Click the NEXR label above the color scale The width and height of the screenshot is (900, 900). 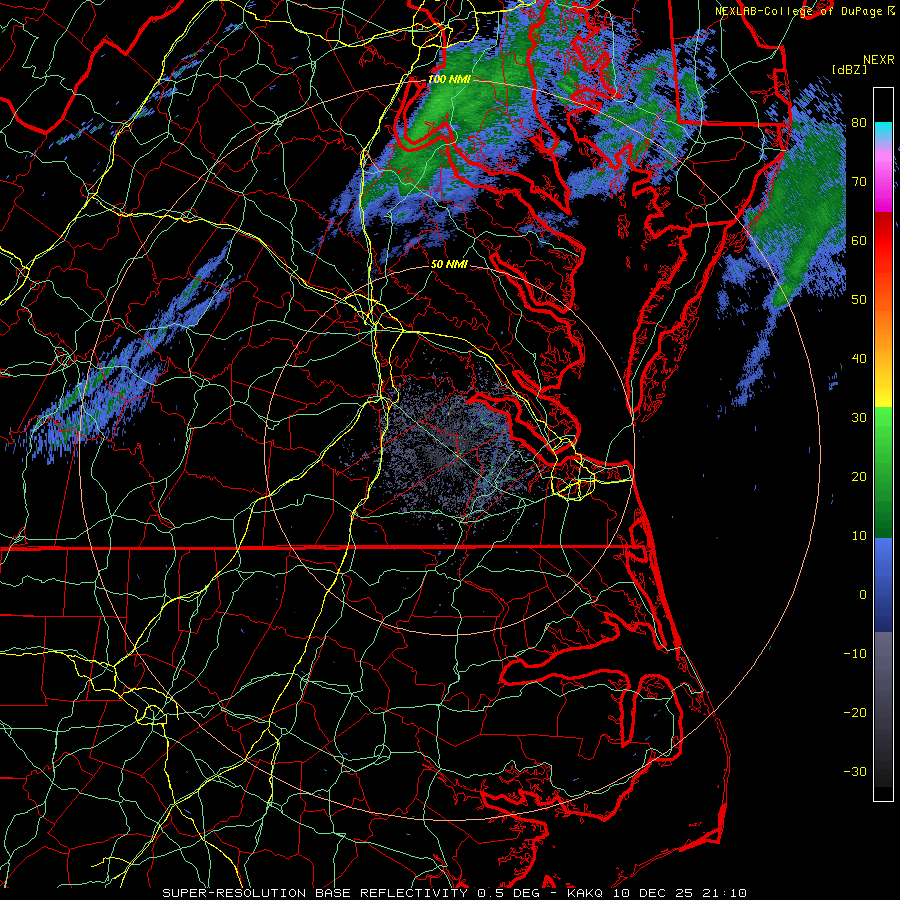(879, 60)
